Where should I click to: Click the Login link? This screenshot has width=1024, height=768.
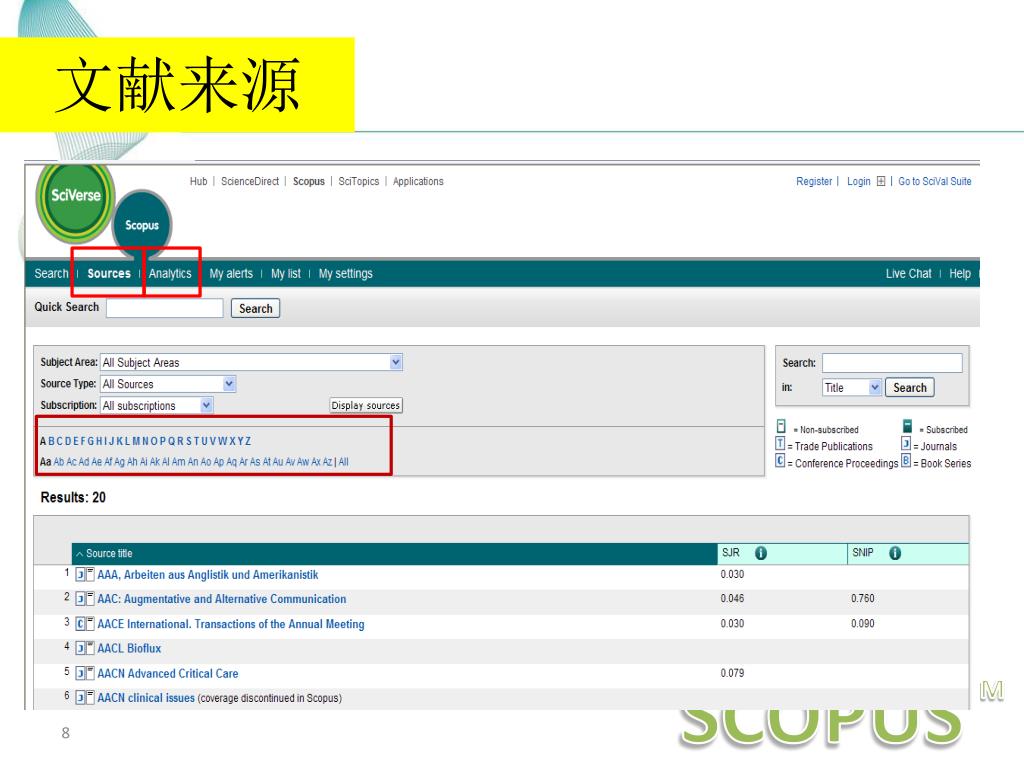(859, 182)
